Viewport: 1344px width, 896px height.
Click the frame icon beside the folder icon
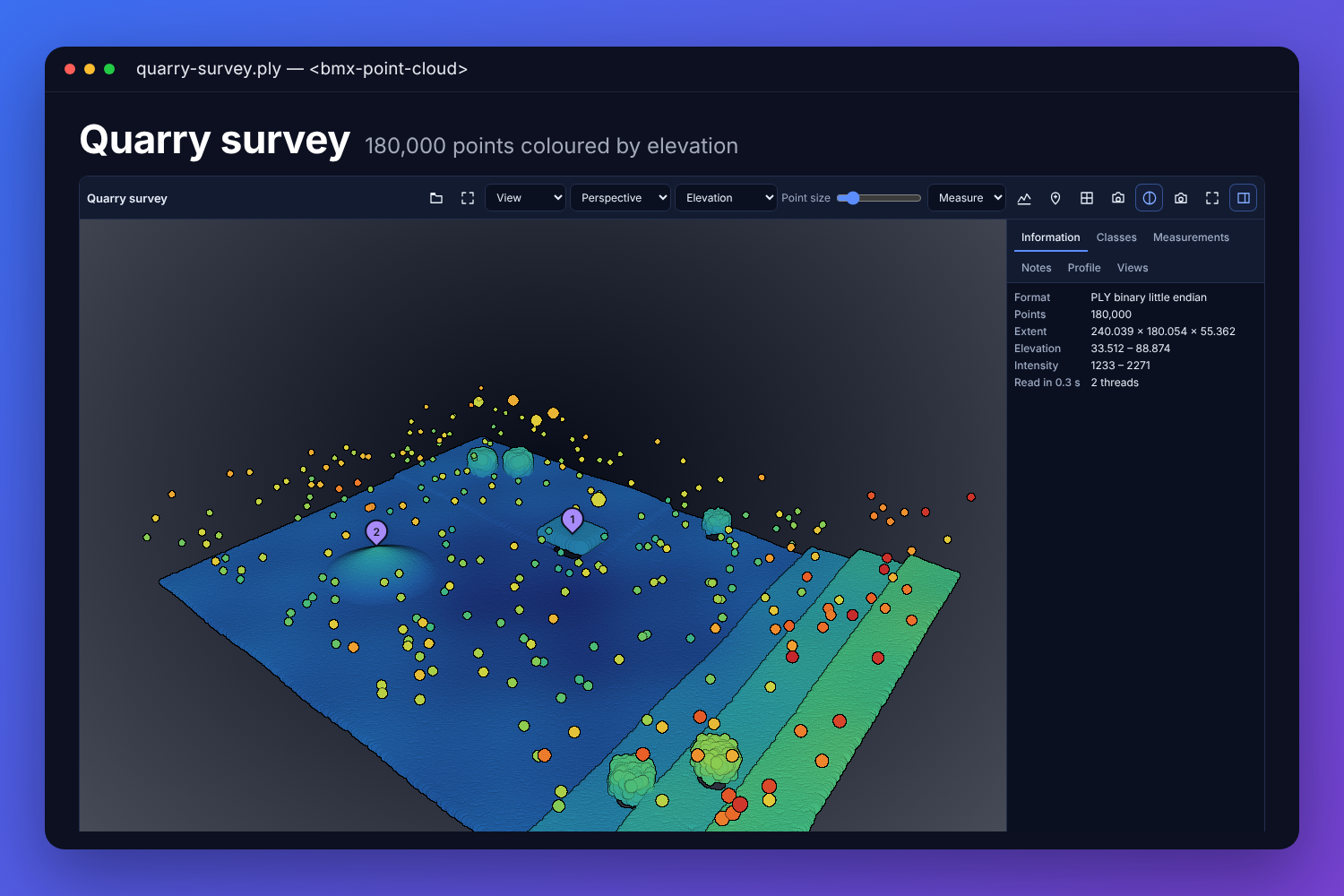(x=468, y=198)
